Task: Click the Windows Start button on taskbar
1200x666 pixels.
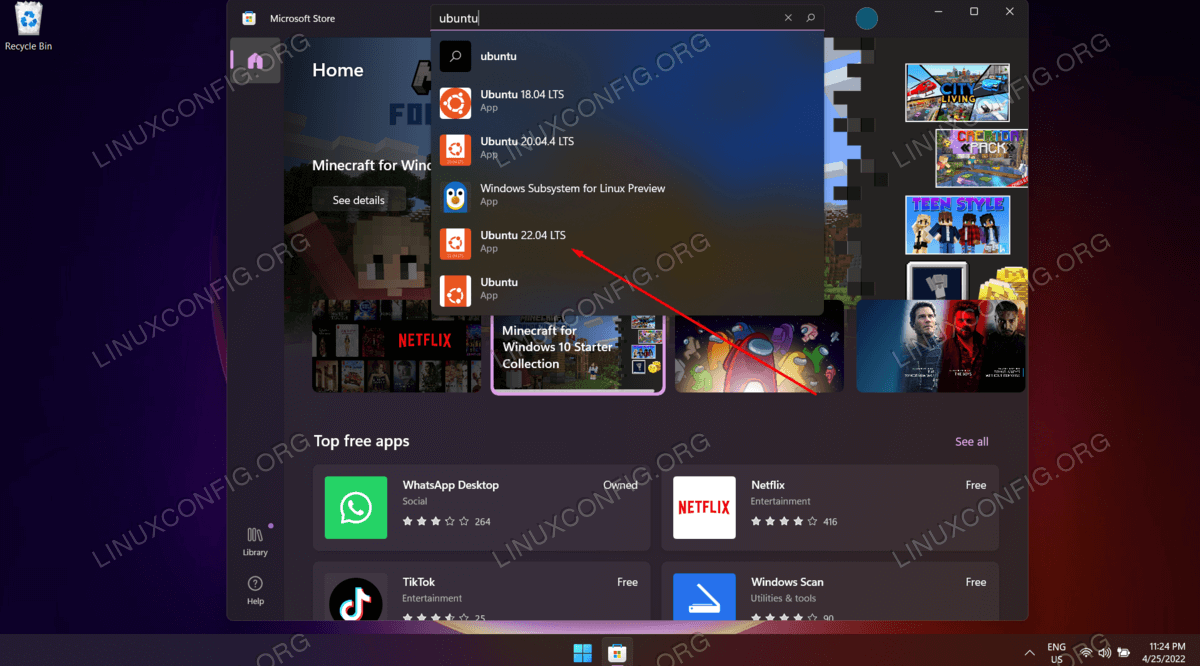Action: pos(582,653)
